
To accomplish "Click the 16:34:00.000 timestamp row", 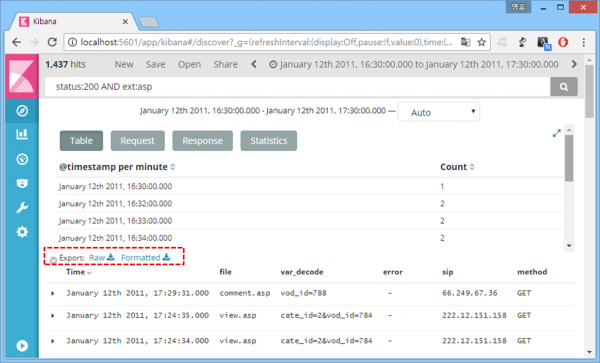I will (x=310, y=238).
